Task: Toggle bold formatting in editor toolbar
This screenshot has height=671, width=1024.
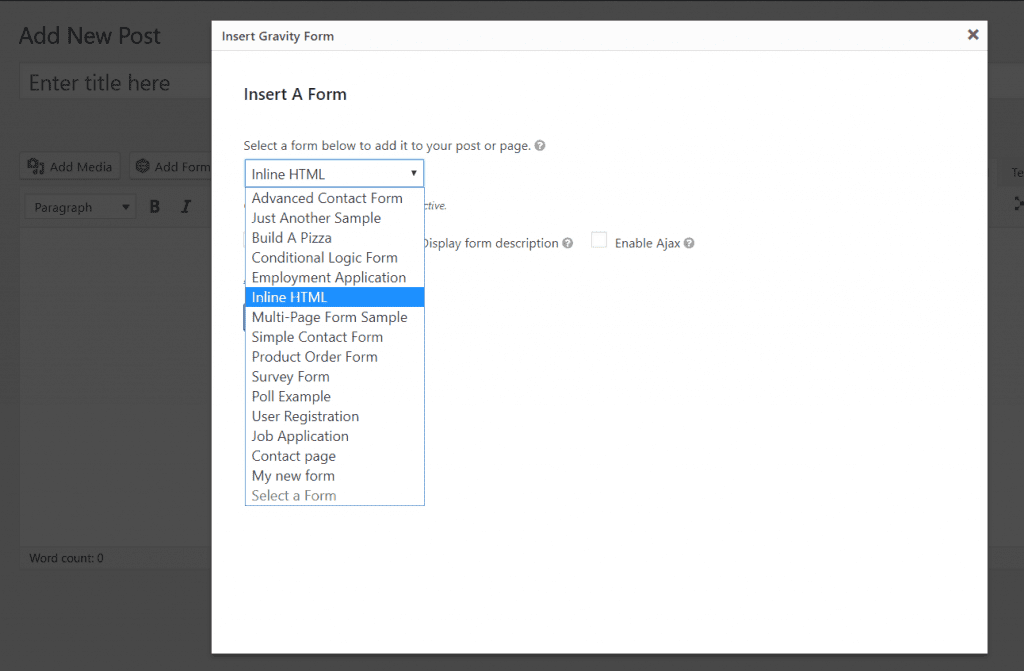Action: point(155,207)
